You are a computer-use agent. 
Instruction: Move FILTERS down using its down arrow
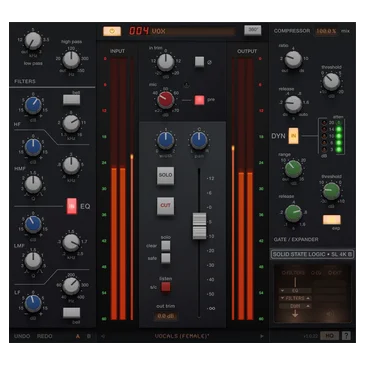(x=282, y=298)
